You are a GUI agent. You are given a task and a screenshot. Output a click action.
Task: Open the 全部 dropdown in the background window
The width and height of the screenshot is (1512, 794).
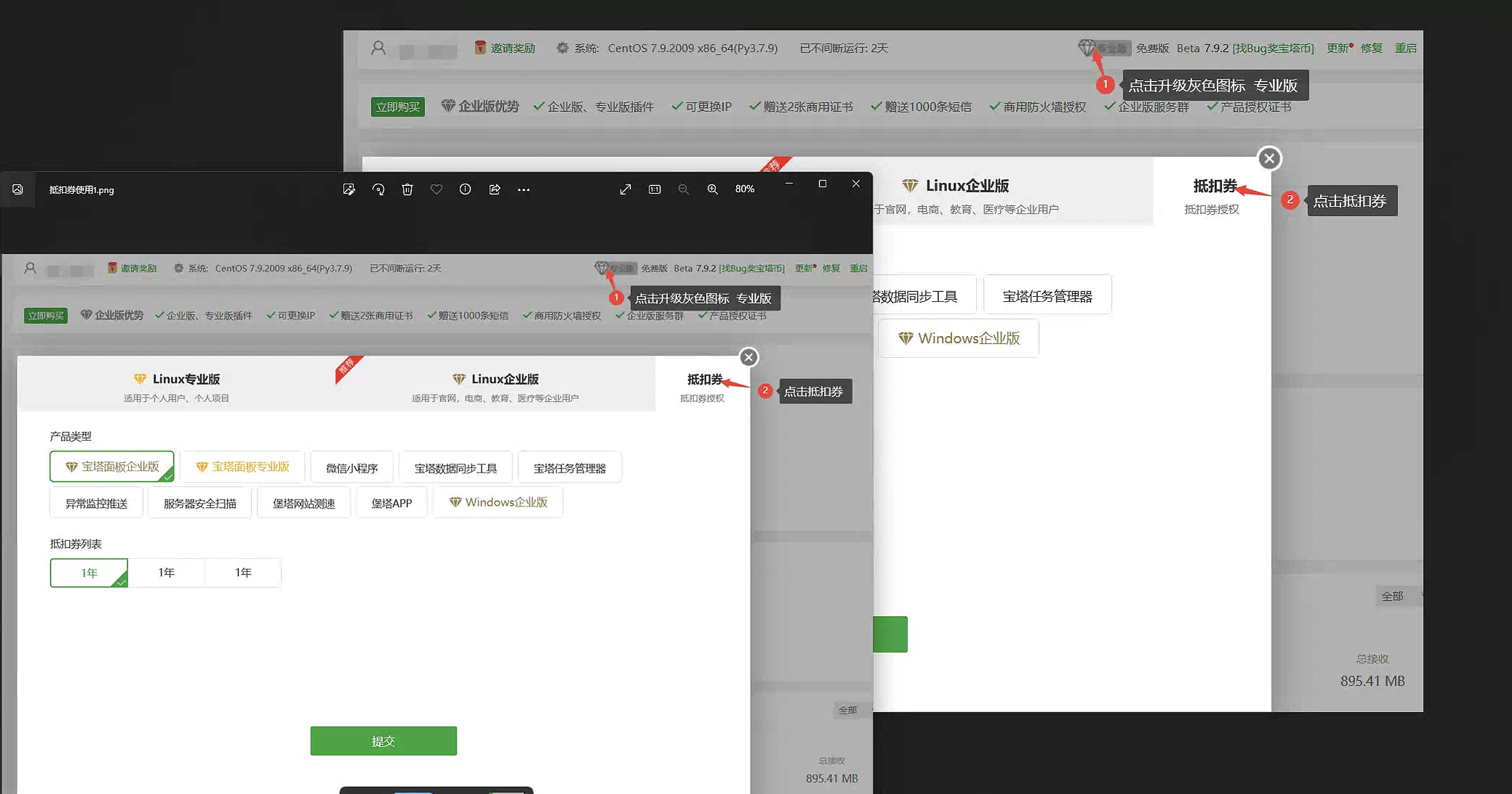point(1398,596)
